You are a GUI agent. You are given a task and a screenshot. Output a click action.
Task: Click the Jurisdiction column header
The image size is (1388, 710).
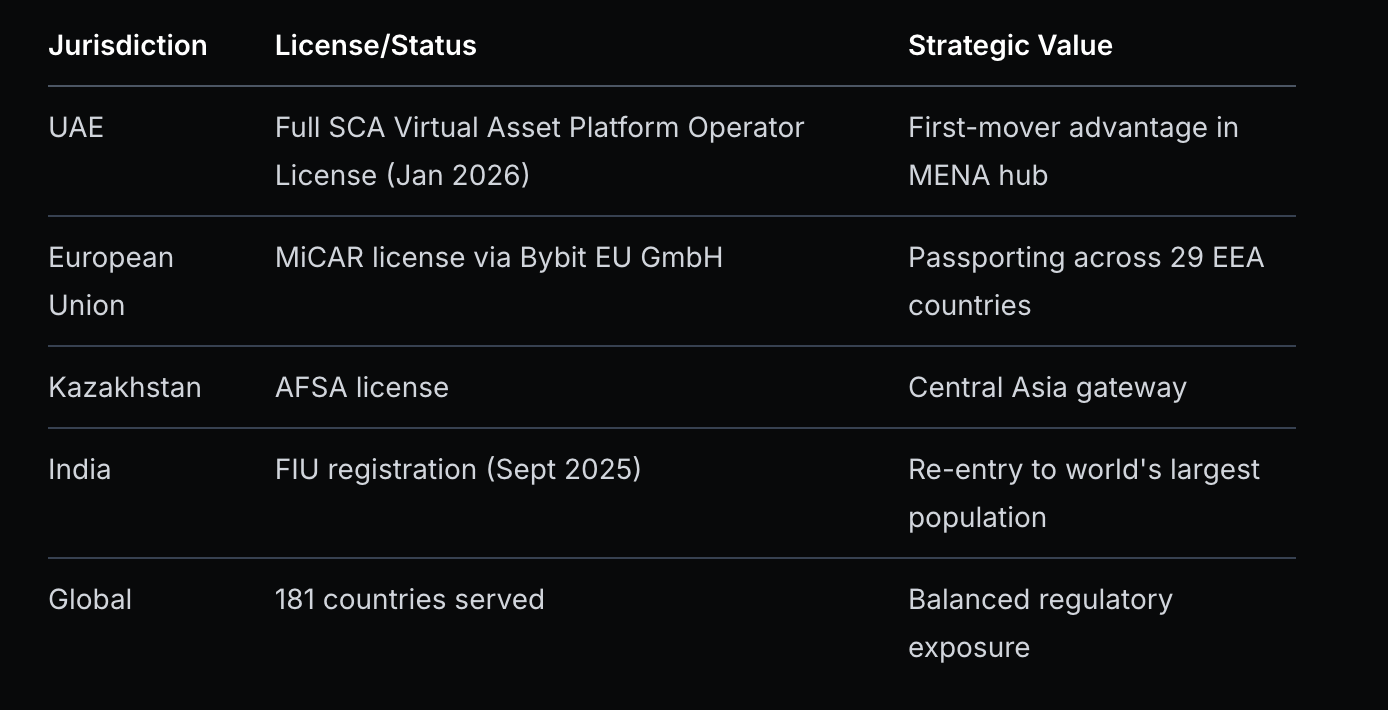pos(128,46)
